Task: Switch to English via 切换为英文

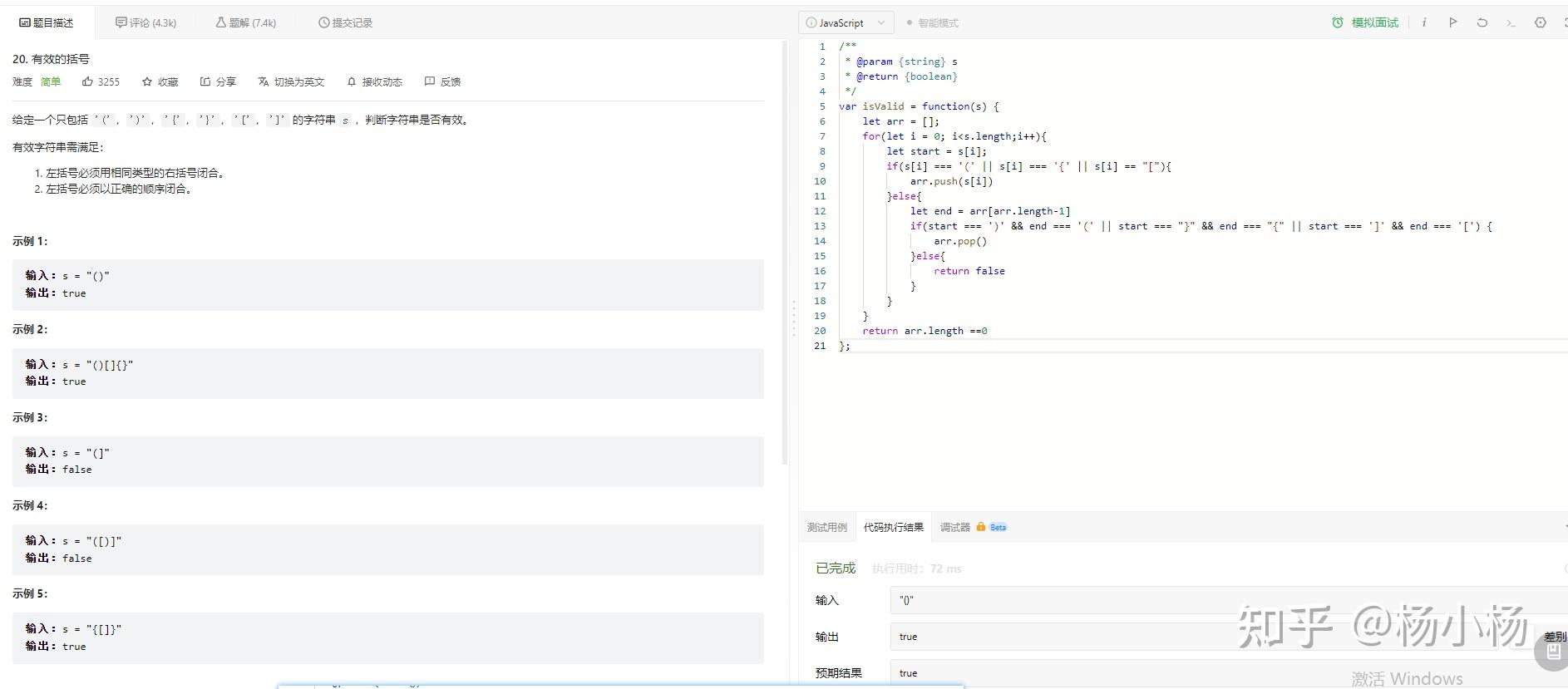Action: pyautogui.click(x=291, y=81)
